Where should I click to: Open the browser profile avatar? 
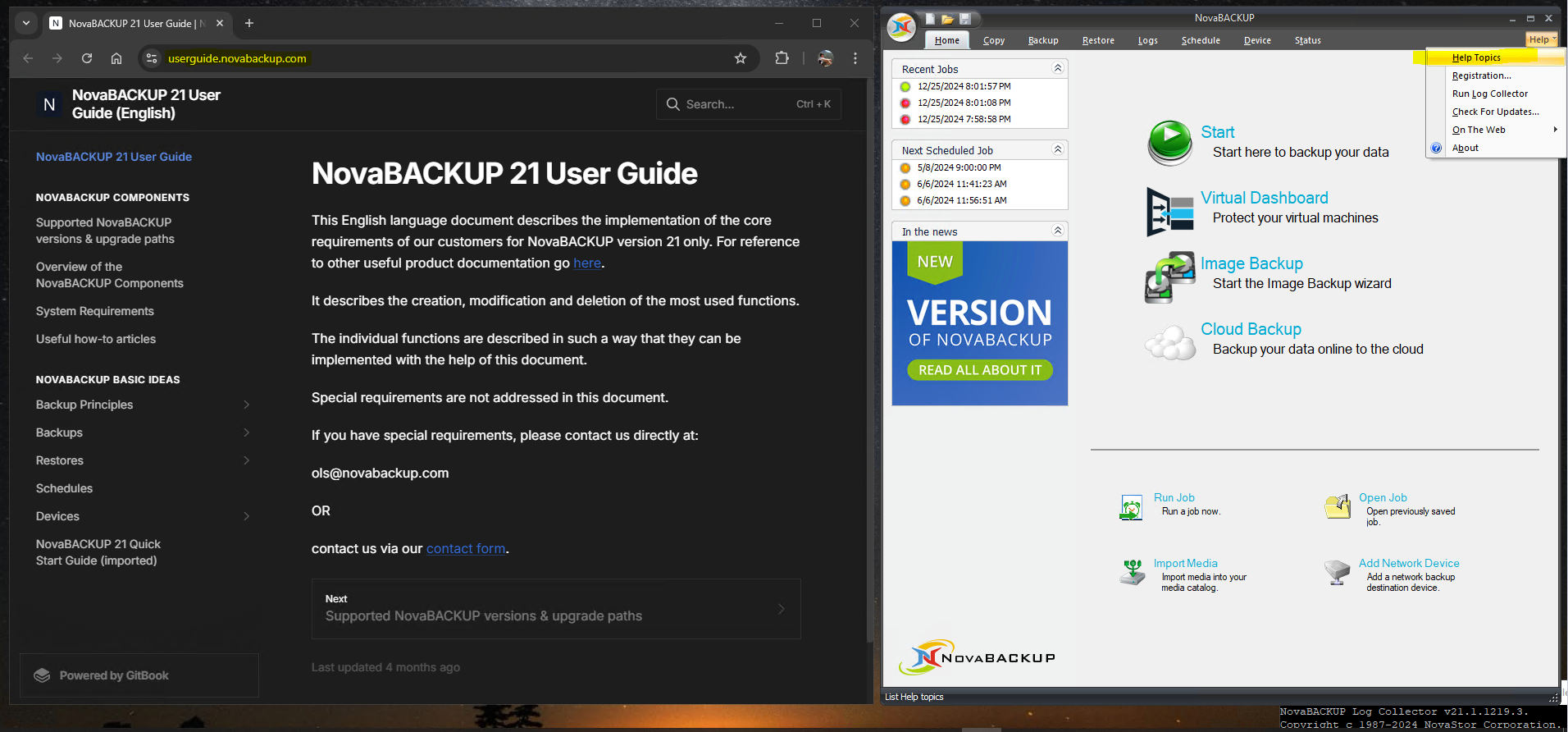point(825,58)
